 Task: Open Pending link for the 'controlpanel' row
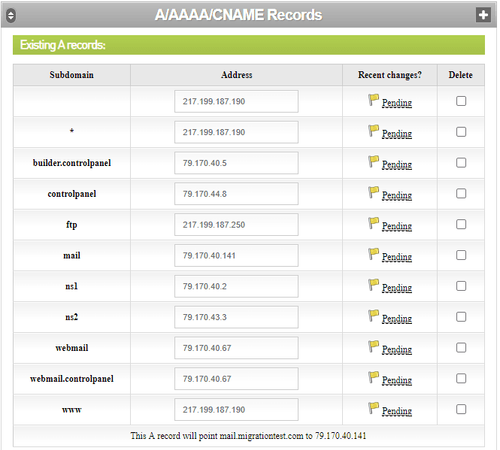(x=397, y=195)
